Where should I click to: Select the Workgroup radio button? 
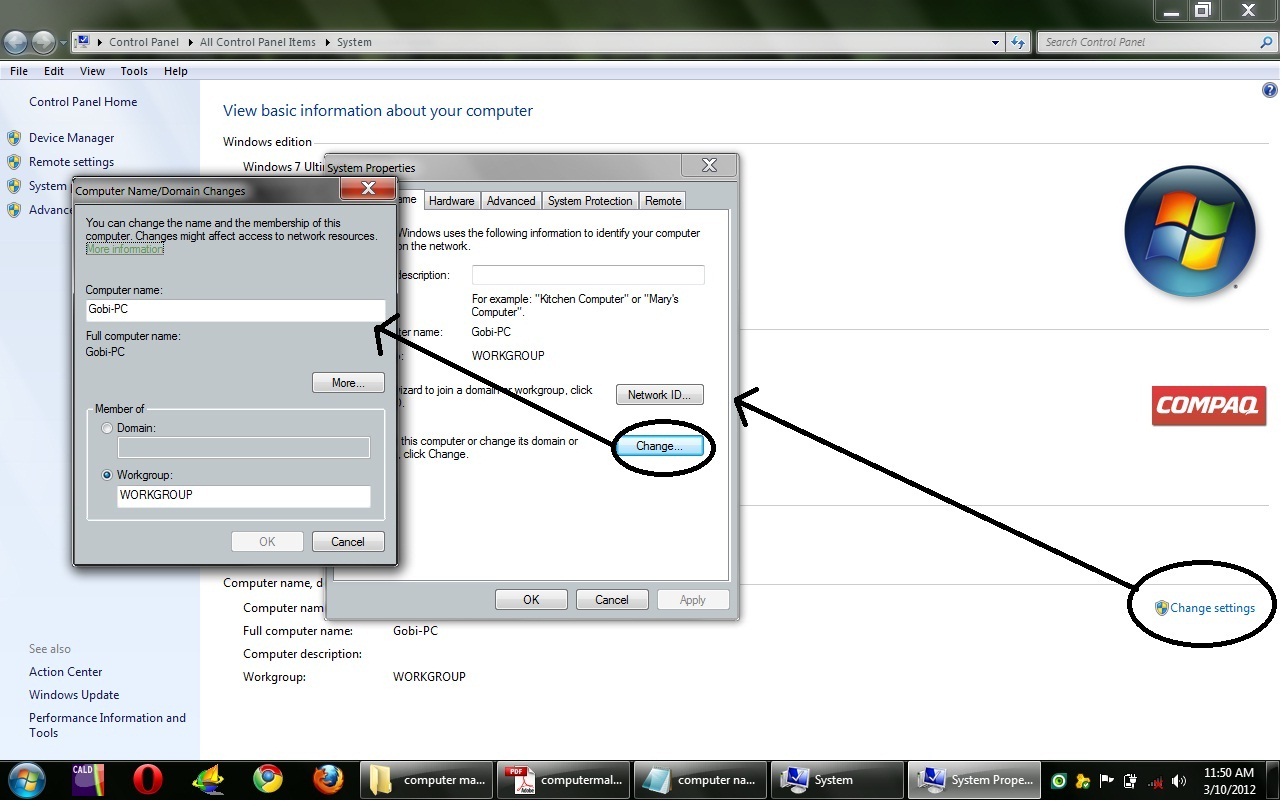tap(107, 475)
